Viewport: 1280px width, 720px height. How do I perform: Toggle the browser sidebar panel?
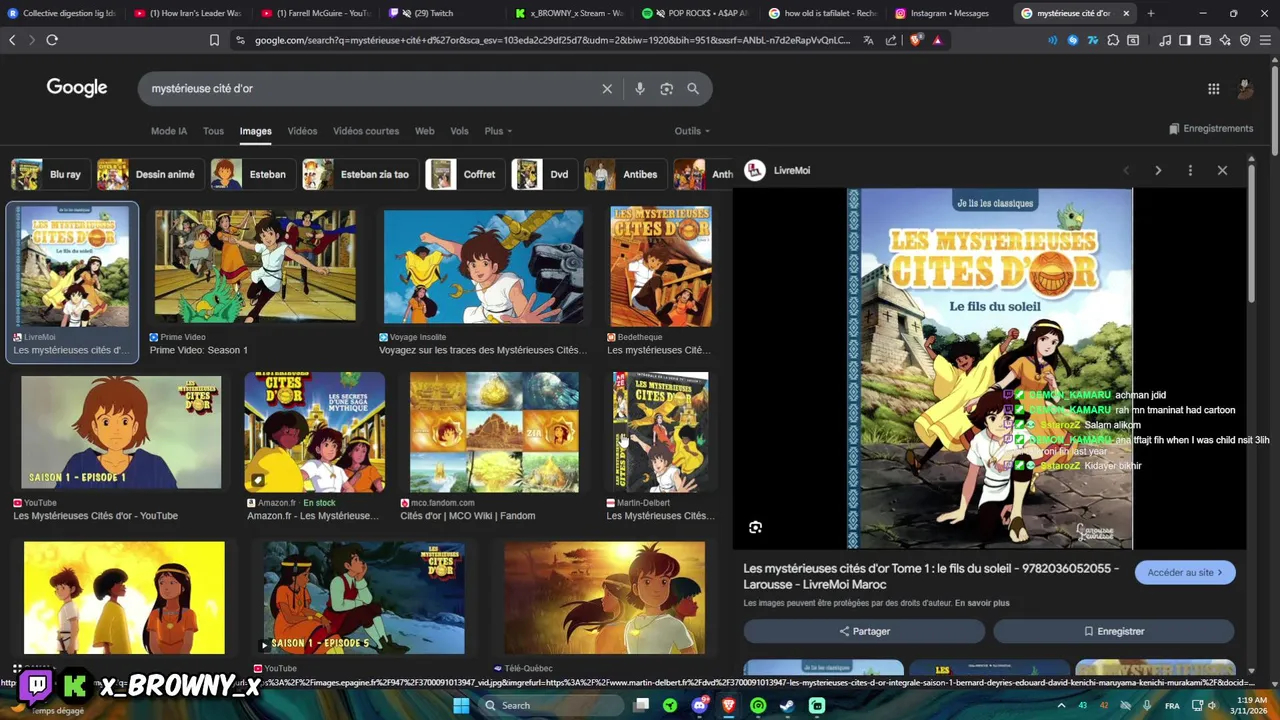[x=1185, y=40]
